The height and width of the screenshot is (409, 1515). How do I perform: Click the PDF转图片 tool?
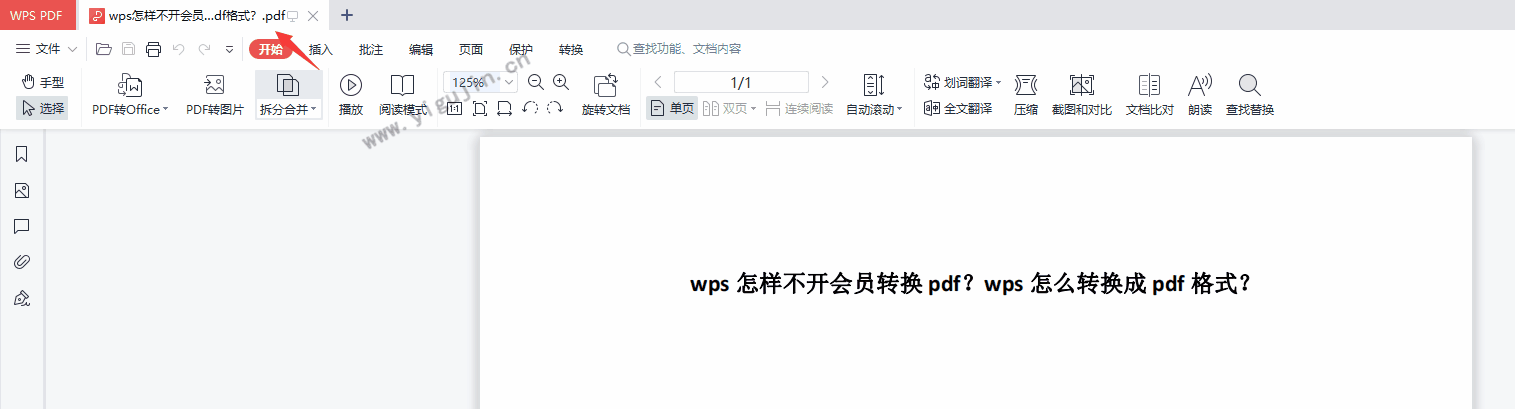pos(215,96)
